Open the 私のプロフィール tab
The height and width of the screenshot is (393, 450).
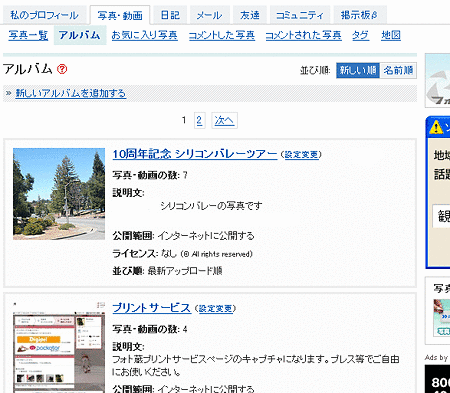coord(44,15)
